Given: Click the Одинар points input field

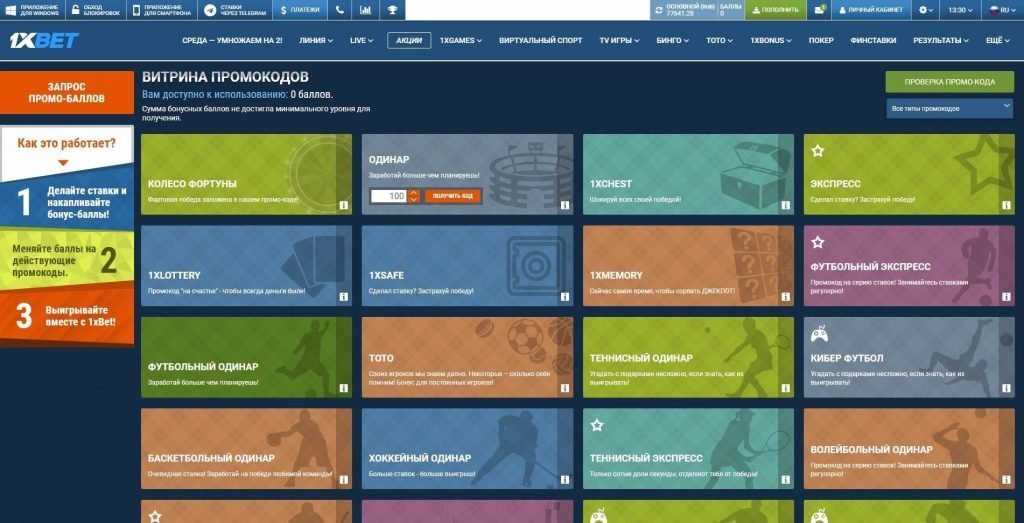Looking at the screenshot, I should click(x=389, y=196).
